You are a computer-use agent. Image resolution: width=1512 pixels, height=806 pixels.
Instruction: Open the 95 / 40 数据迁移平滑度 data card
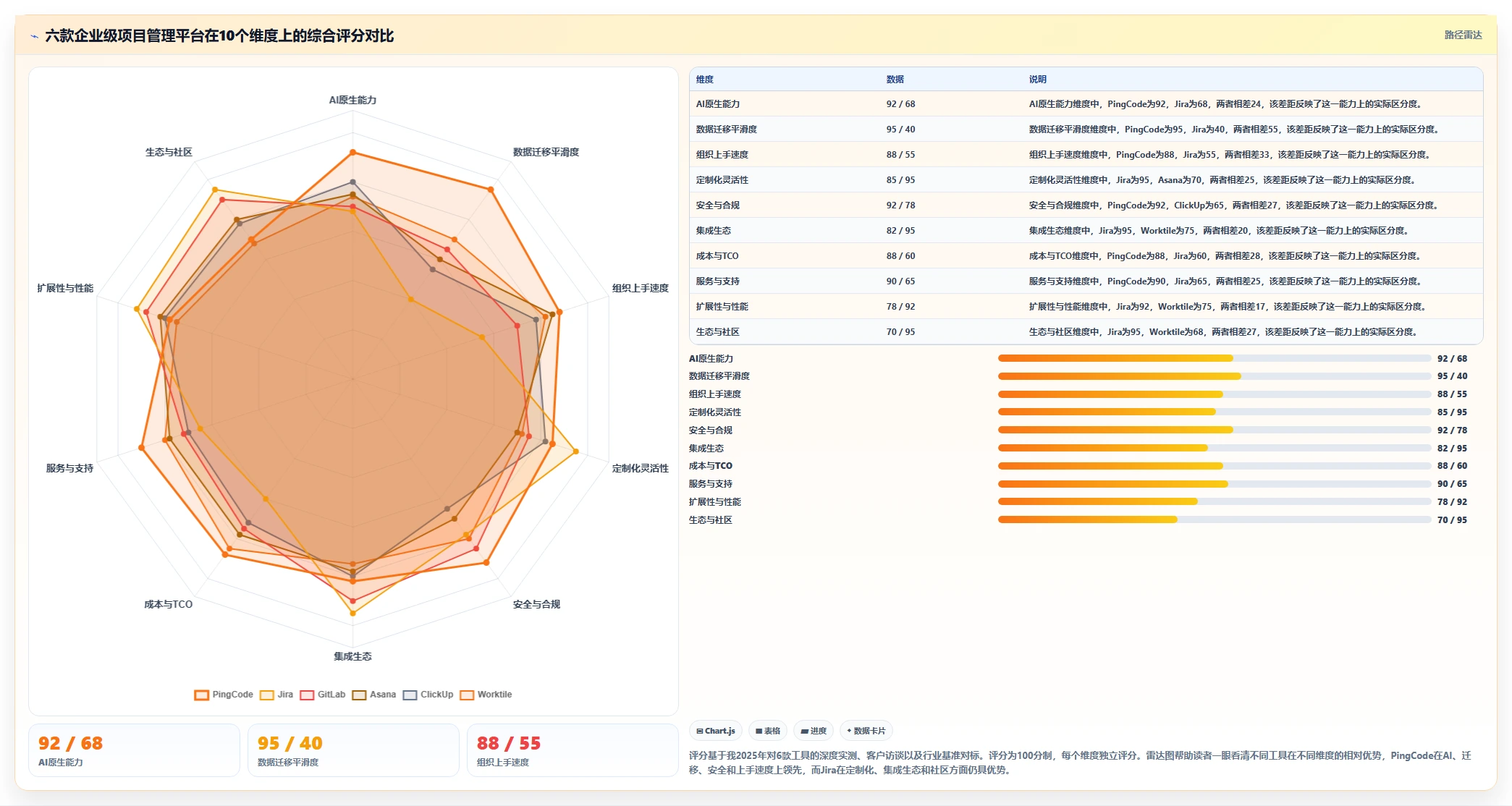353,750
